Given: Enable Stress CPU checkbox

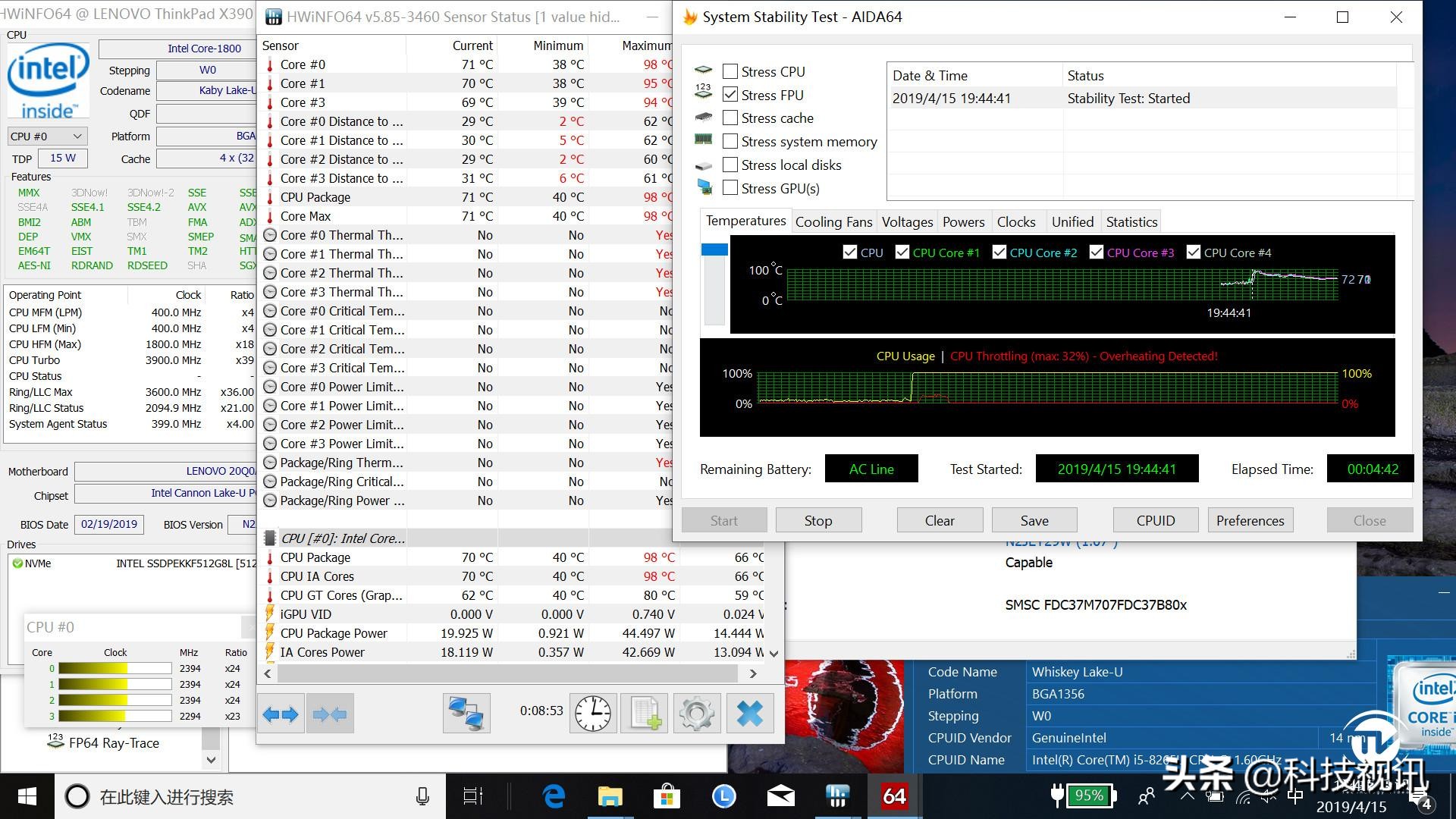Looking at the screenshot, I should (x=730, y=71).
